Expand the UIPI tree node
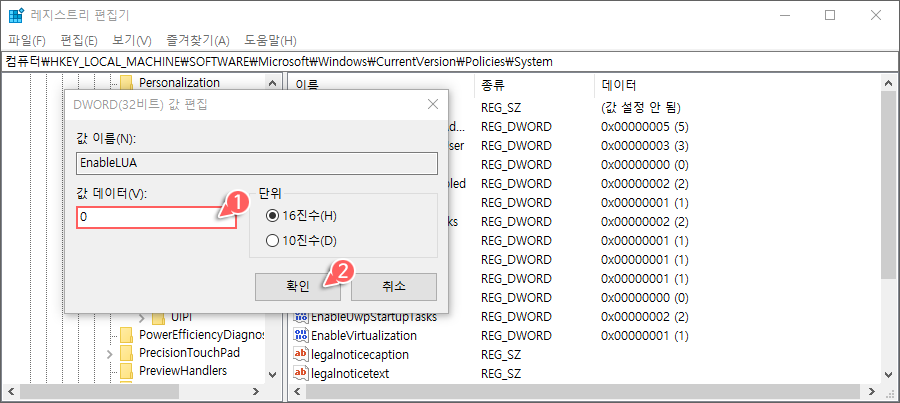Image resolution: width=900 pixels, height=403 pixels. coord(142,317)
